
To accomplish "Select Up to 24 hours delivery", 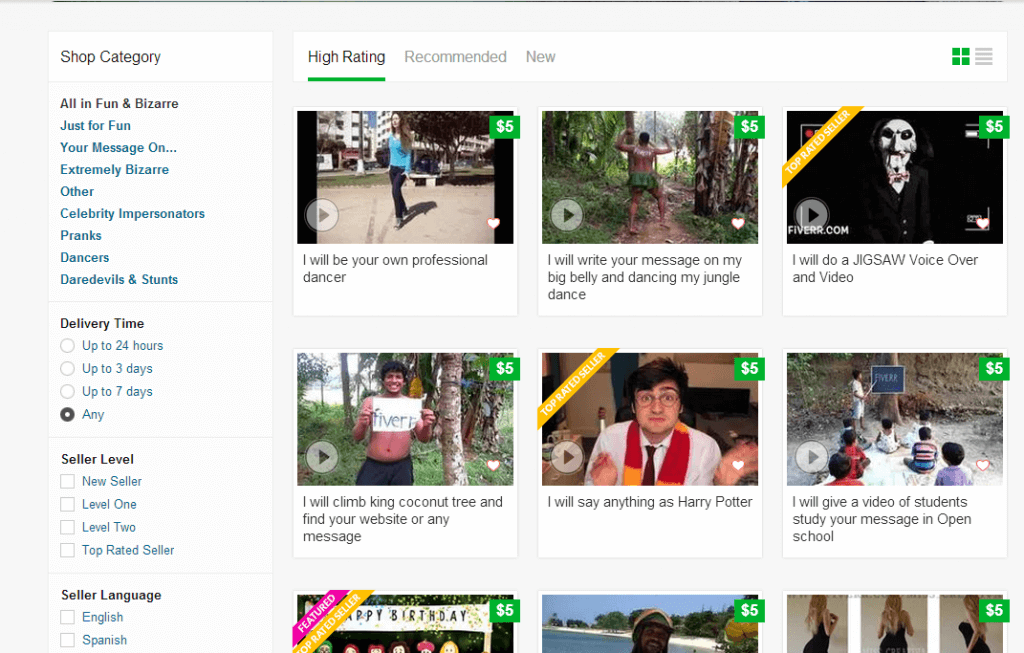I will click(x=67, y=345).
